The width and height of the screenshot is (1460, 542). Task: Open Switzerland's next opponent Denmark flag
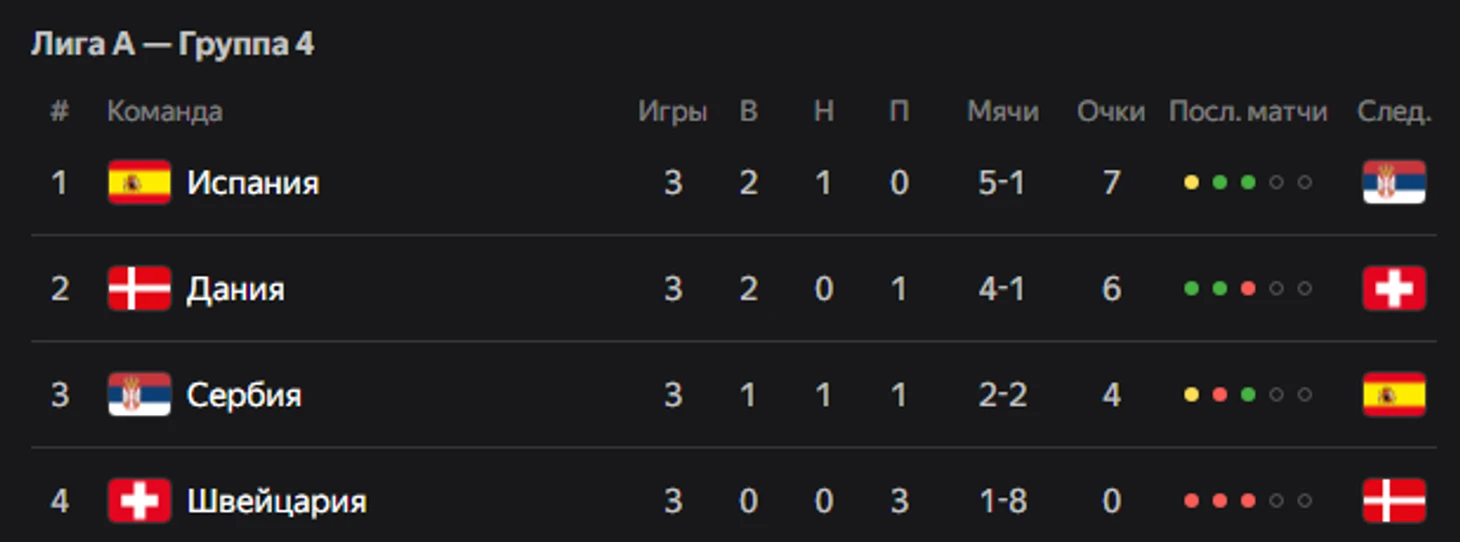point(1394,501)
